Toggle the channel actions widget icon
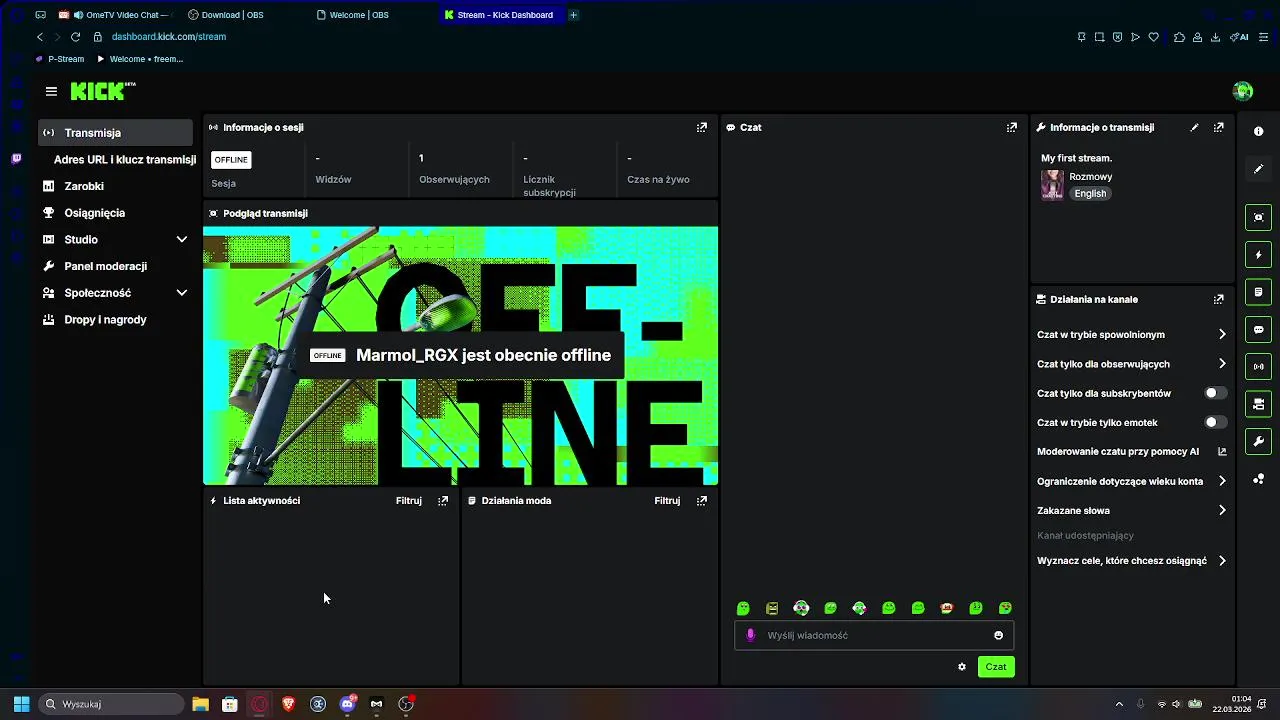Image resolution: width=1280 pixels, height=720 pixels. 1259,404
